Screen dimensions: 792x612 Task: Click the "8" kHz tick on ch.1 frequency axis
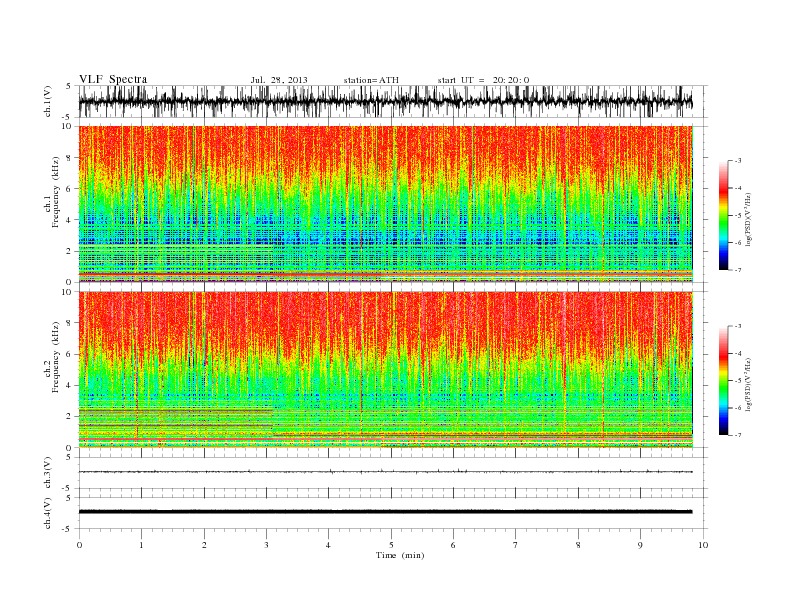click(69, 158)
